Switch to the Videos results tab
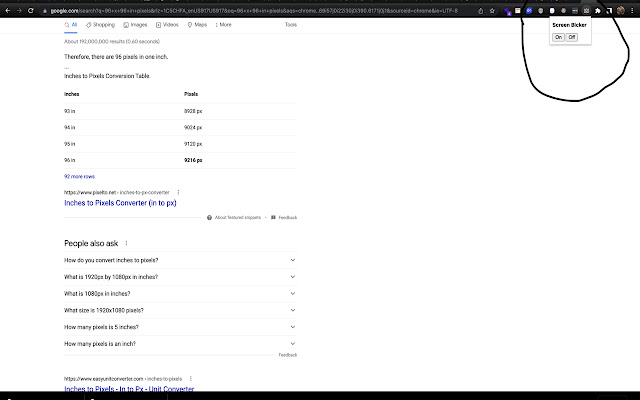This screenshot has height=400, width=640. click(167, 25)
